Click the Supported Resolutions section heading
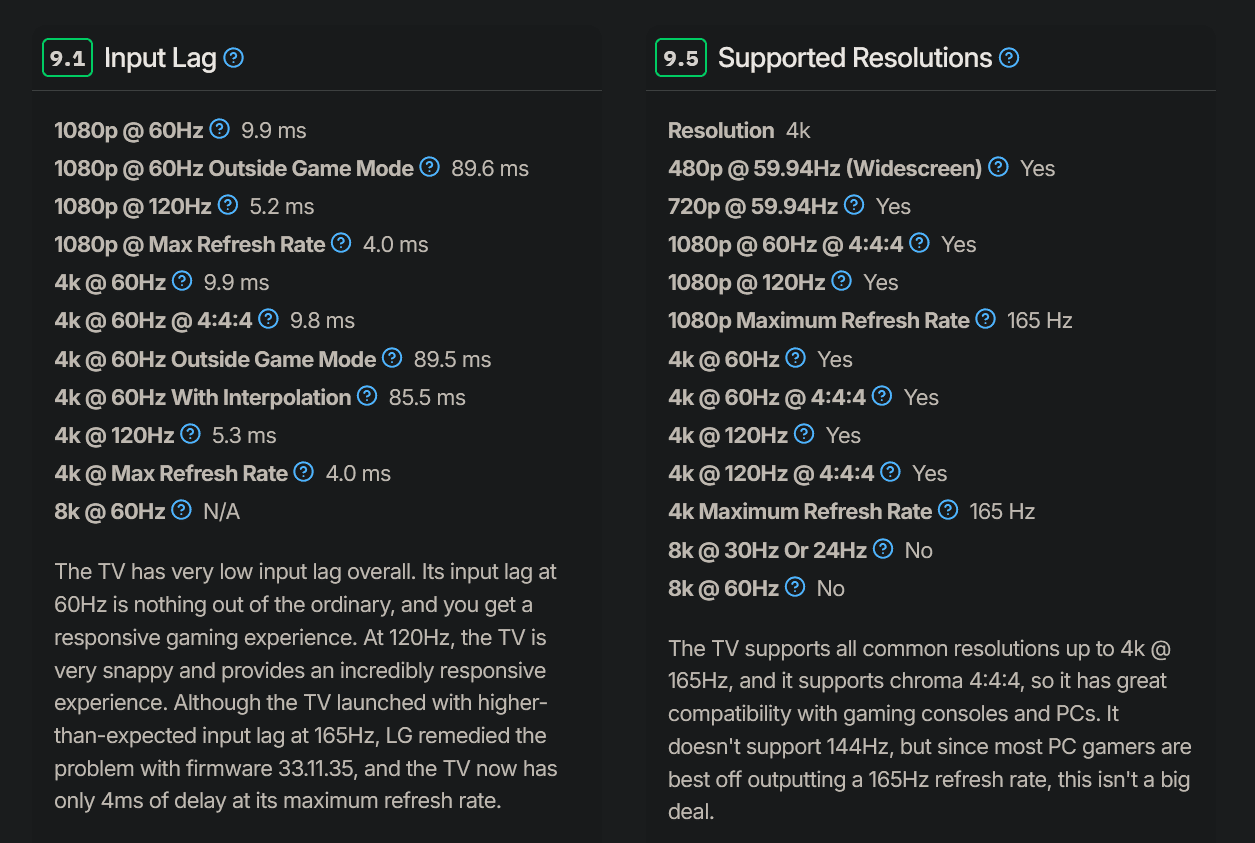The image size is (1255, 843). (x=855, y=58)
